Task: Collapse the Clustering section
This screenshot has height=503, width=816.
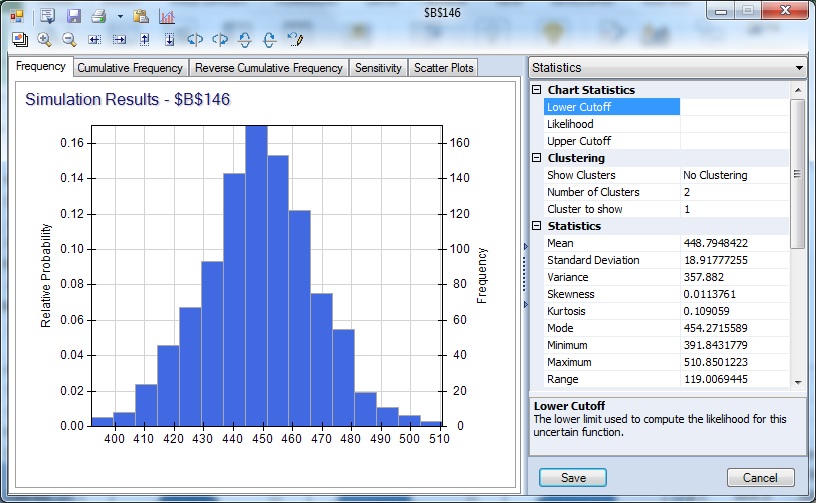Action: coord(536,158)
